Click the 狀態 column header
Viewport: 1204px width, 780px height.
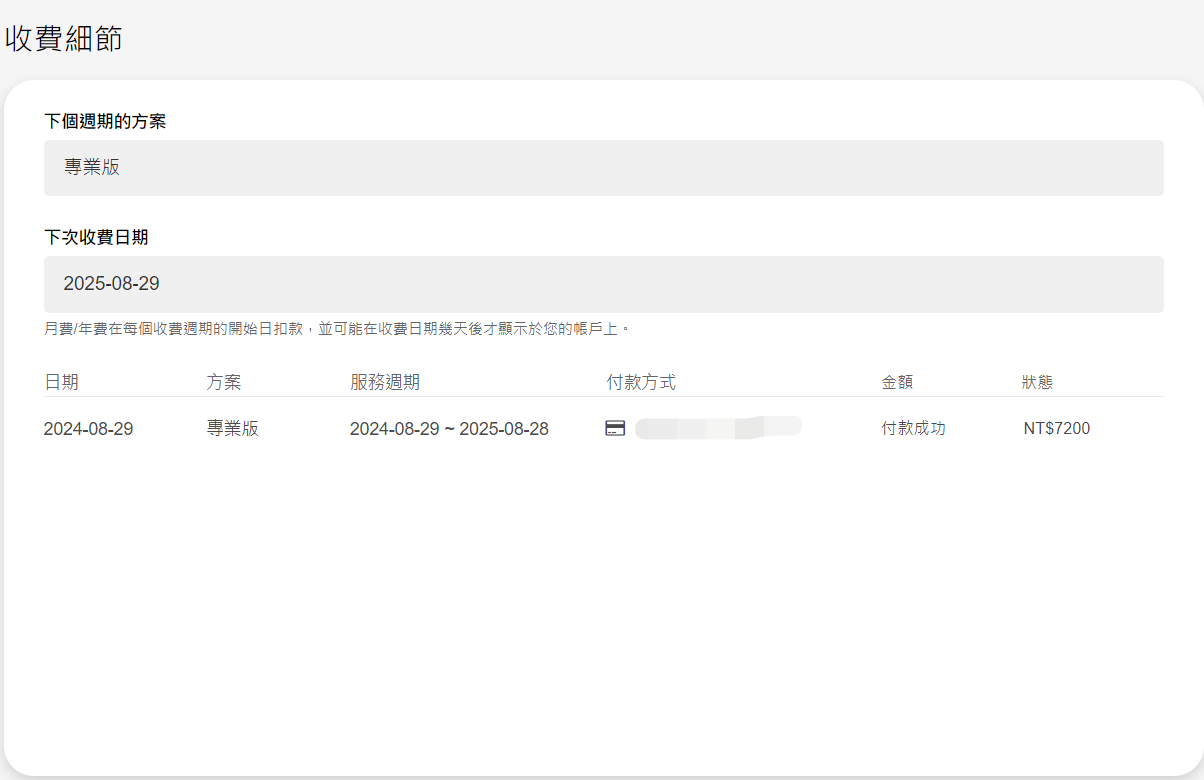[x=1035, y=381]
